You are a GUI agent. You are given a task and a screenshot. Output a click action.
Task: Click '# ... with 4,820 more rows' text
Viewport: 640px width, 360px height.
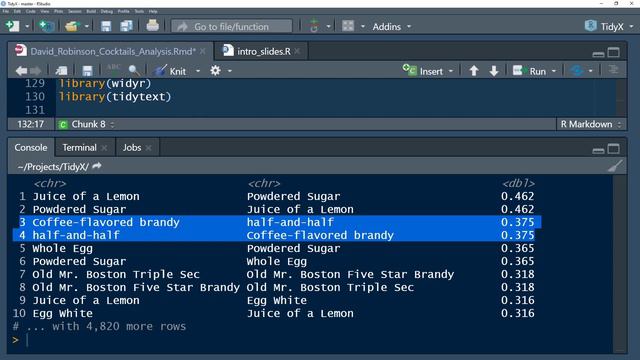click(x=99, y=327)
